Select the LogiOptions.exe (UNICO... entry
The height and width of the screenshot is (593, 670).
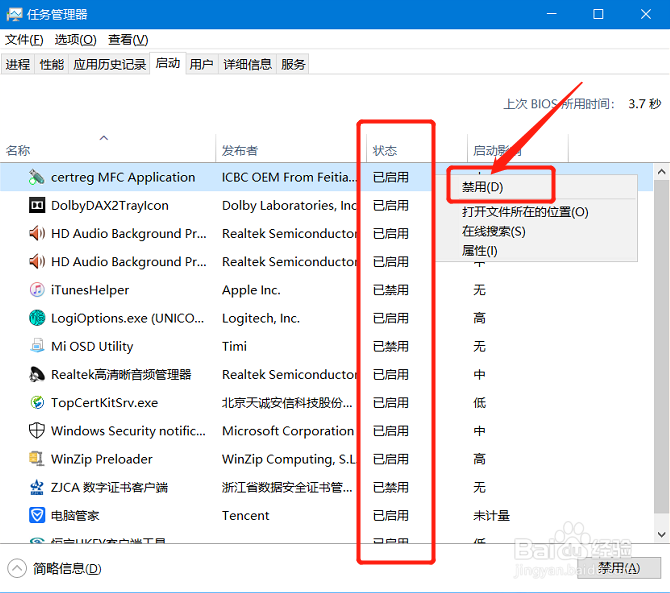pos(127,318)
